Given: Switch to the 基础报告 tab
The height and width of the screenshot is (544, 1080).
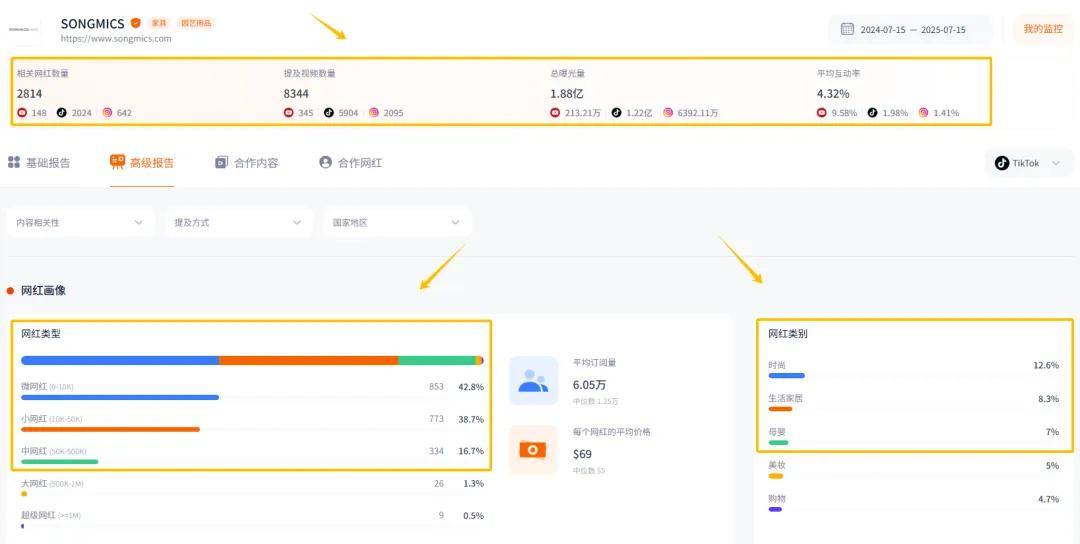Looking at the screenshot, I should (x=39, y=163).
